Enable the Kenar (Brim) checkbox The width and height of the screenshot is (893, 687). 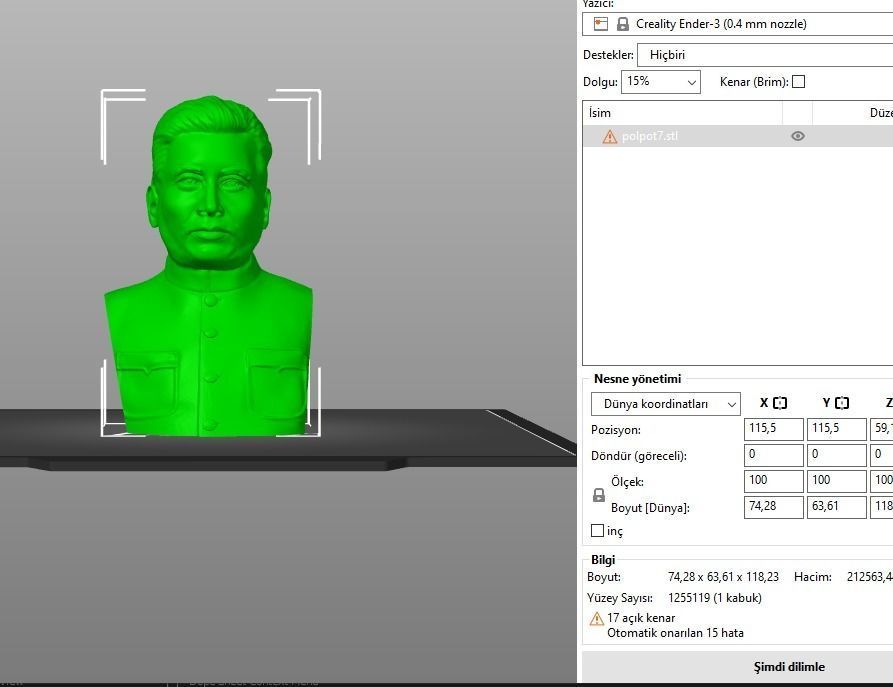point(798,81)
